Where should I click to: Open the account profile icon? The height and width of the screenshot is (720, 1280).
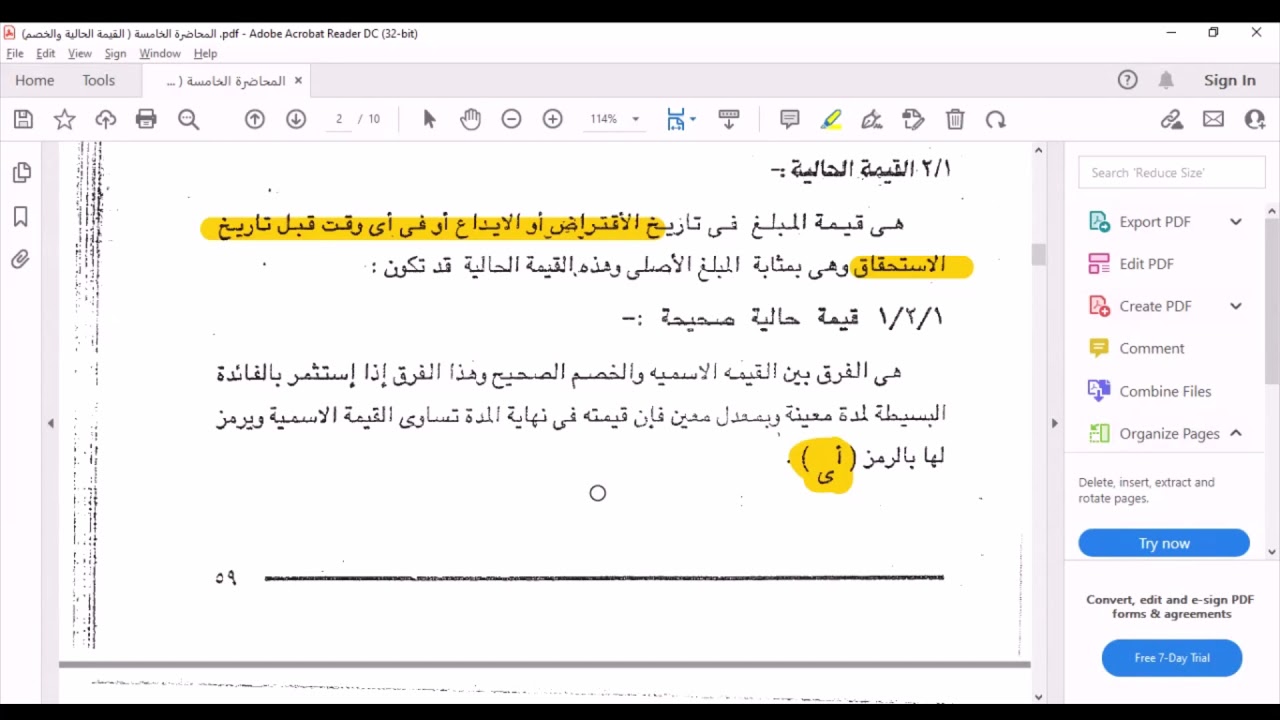[1255, 119]
